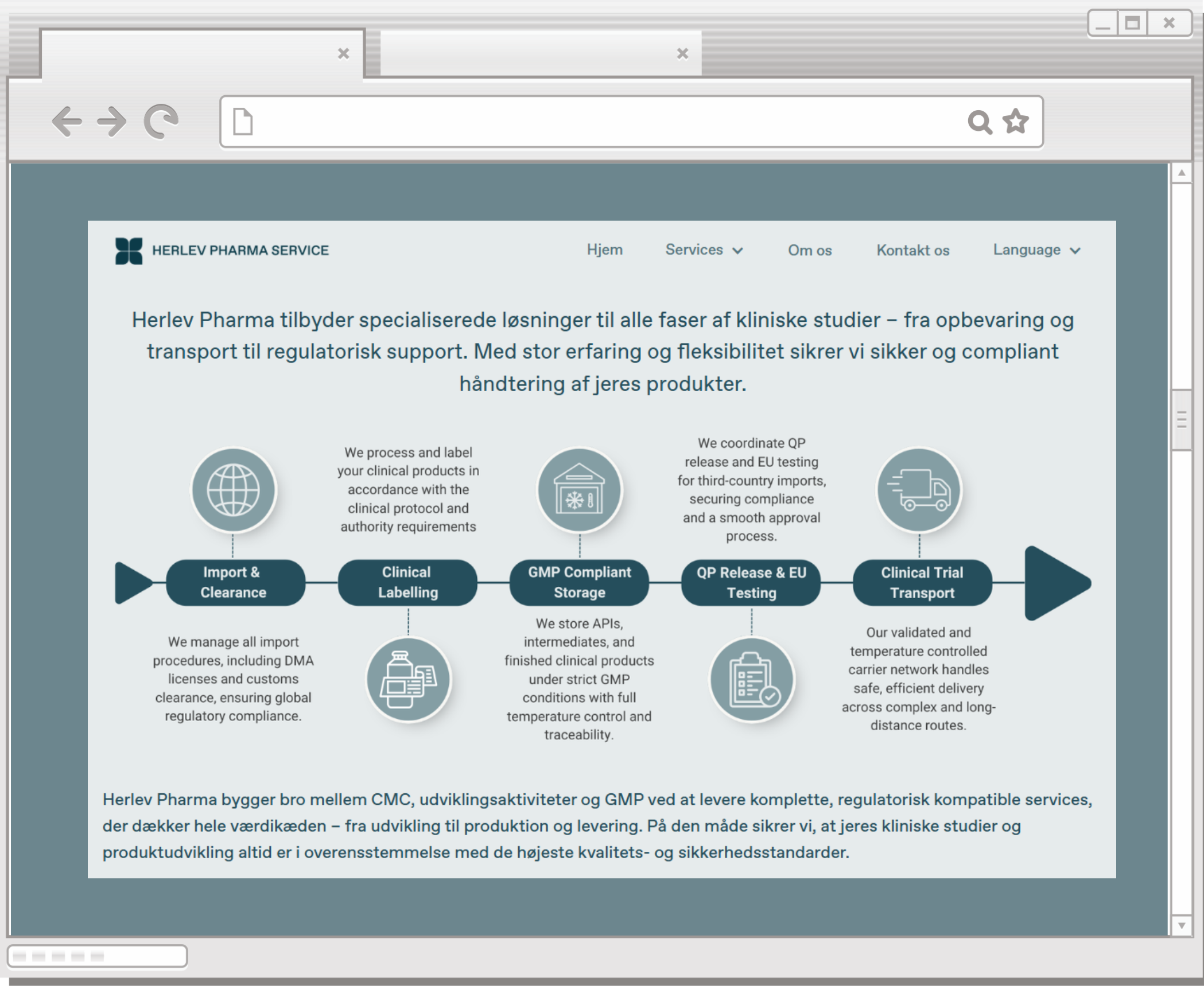Click the 'Herlev Pharma tilbyder specialiserede' heading paragraph
The image size is (1204, 986).
(603, 352)
